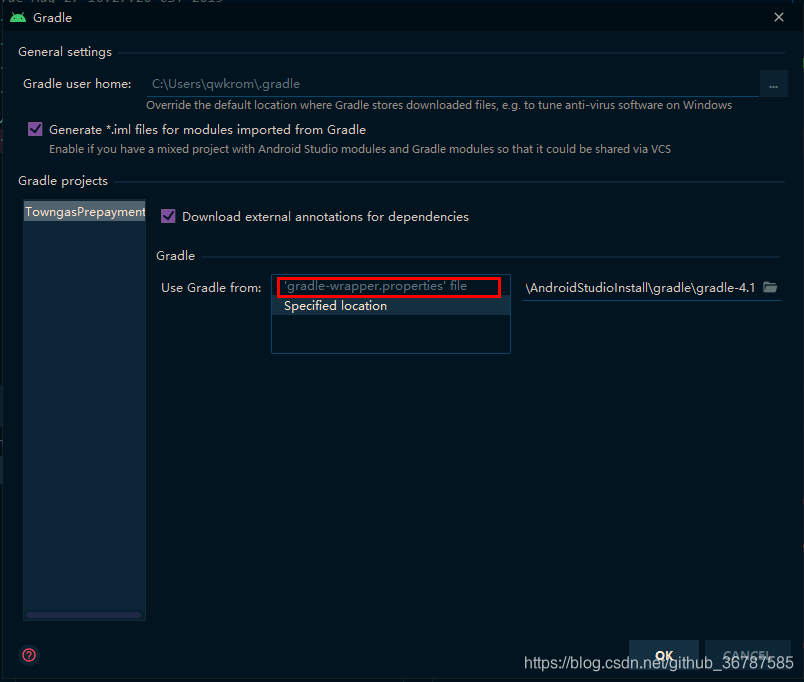Screen dimensions: 804x682
Task: Confirm settings with OK button
Action: pos(664,655)
